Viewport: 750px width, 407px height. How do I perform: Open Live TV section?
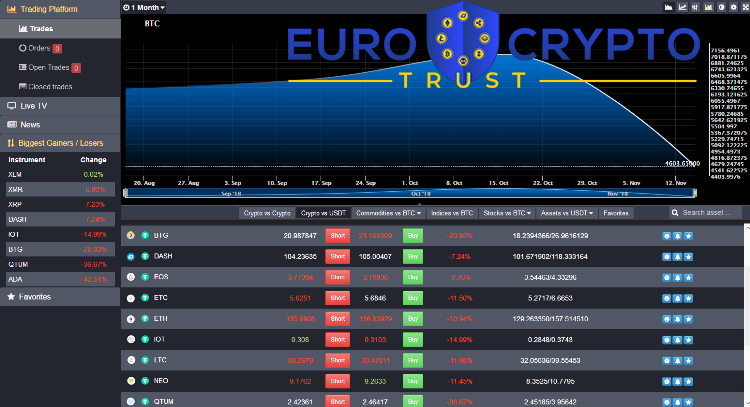(60, 106)
